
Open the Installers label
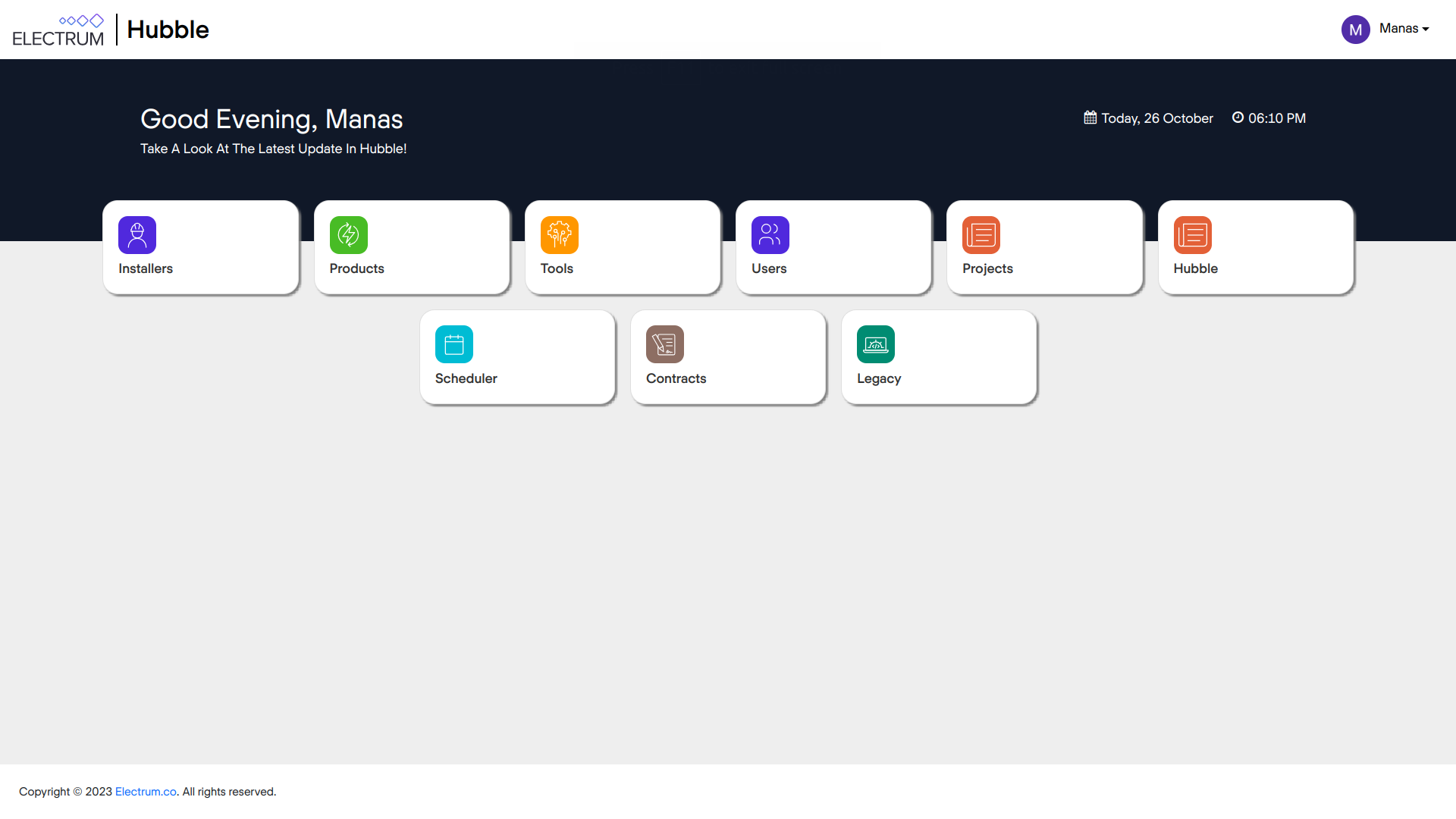pyautogui.click(x=146, y=268)
